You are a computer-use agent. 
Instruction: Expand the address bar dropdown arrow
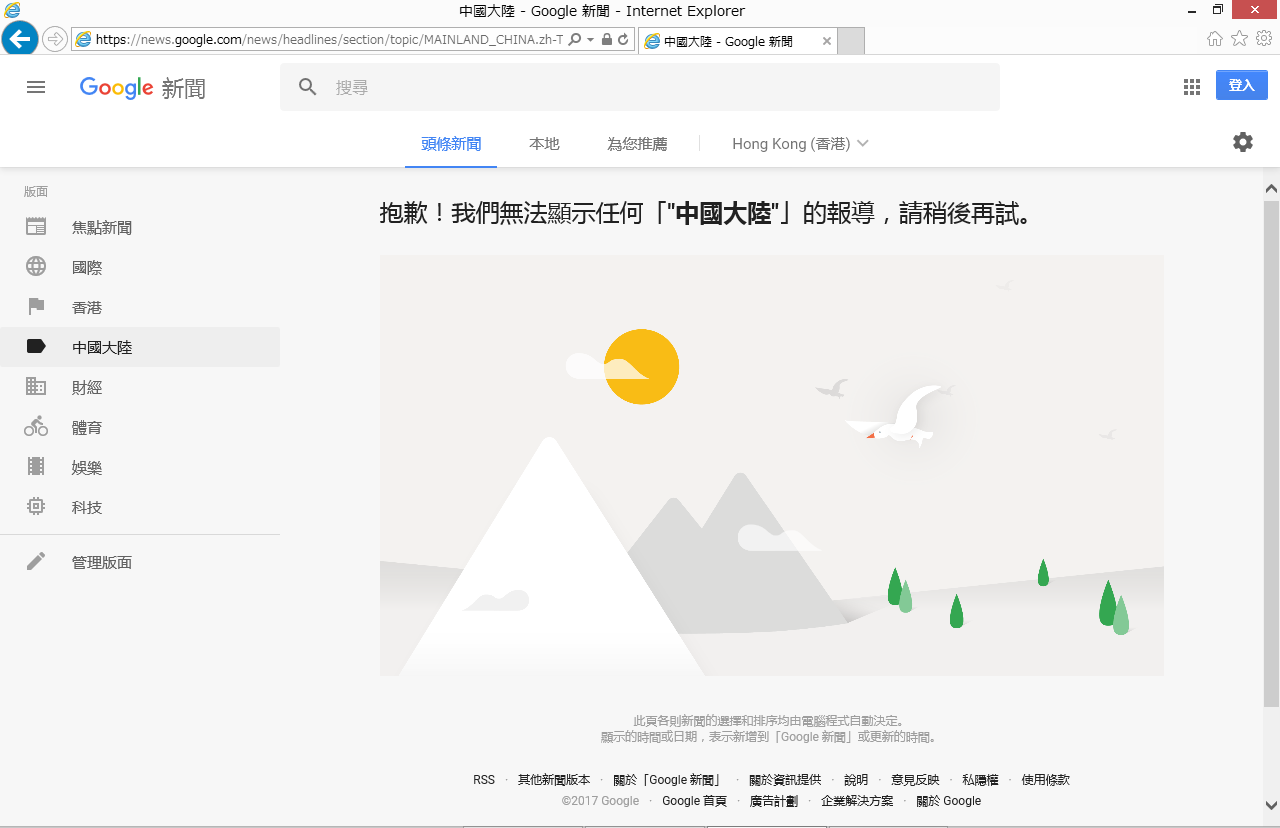point(591,40)
